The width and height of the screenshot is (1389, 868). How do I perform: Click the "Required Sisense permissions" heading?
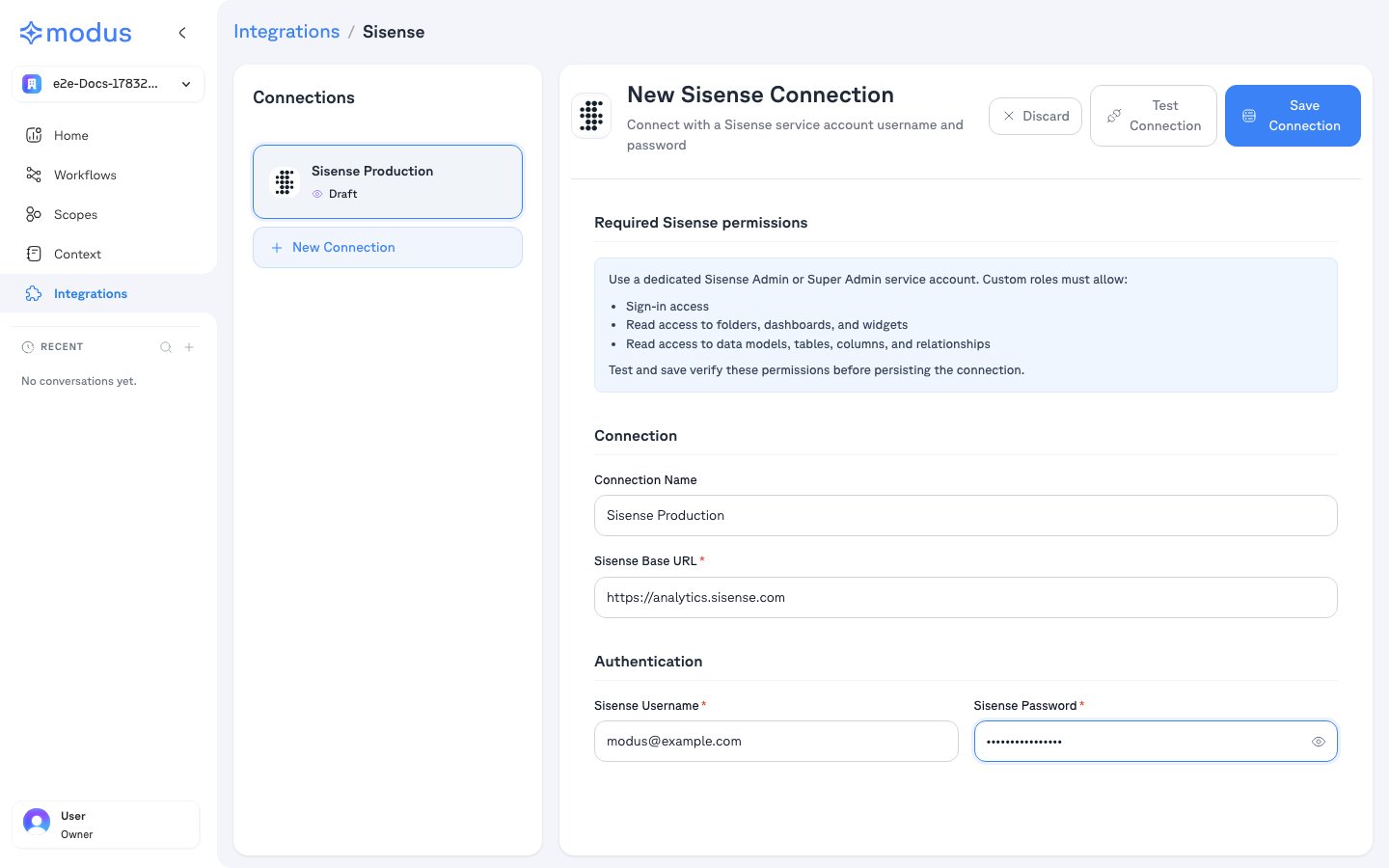[701, 223]
